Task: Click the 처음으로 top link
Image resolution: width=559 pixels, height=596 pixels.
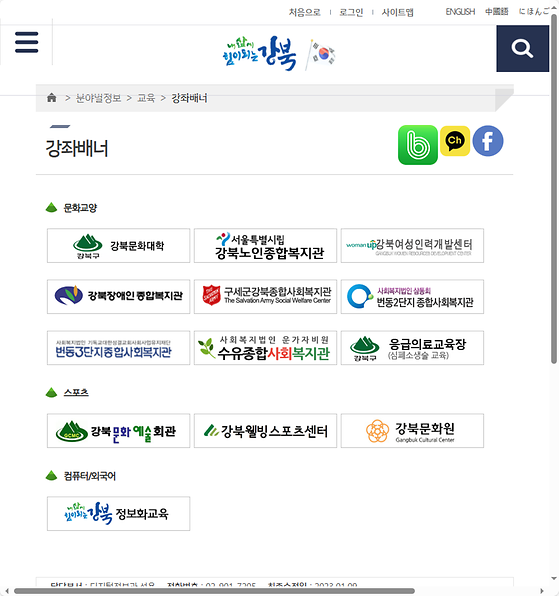Action: coord(305,12)
